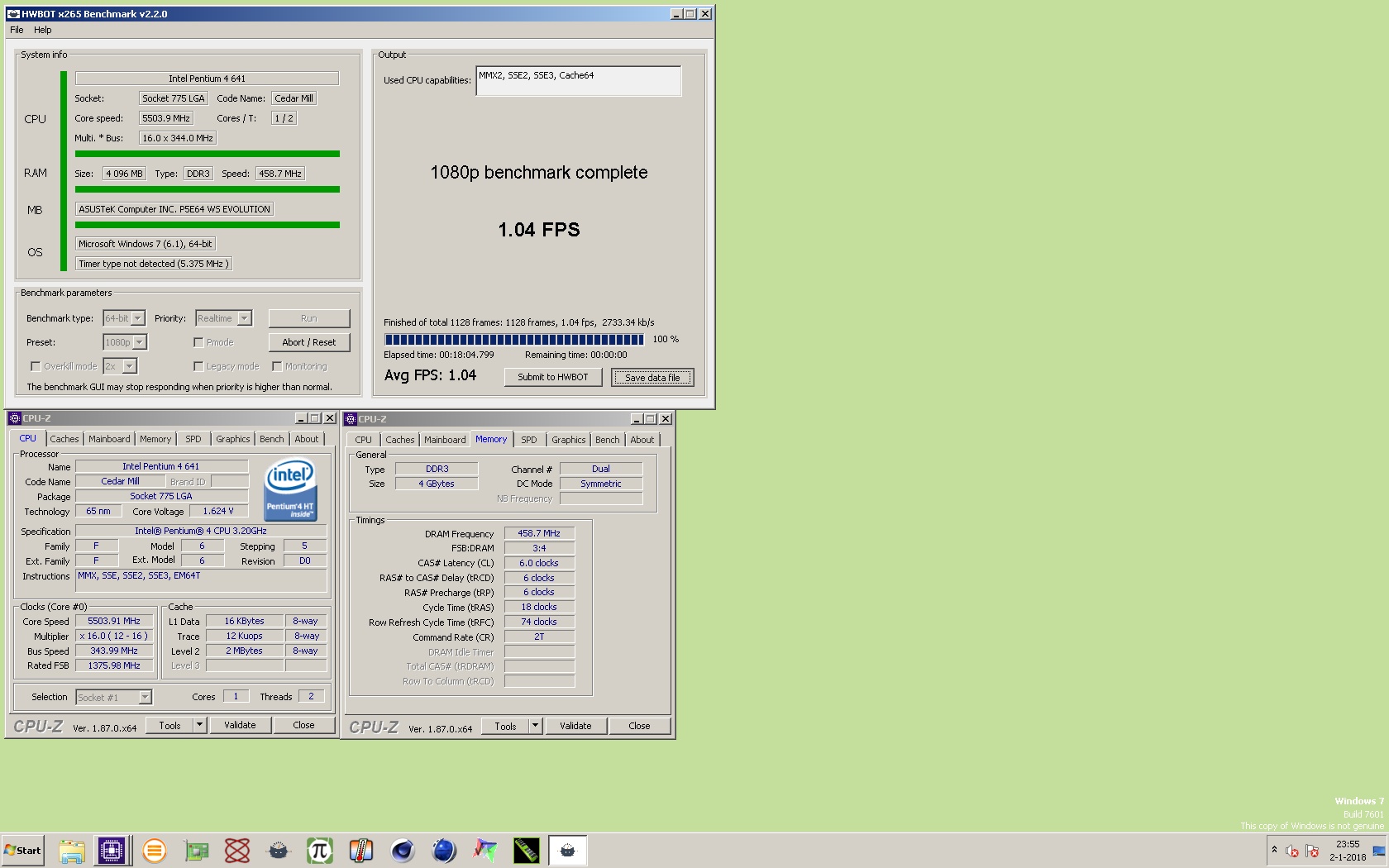Open the File menu in HWBOT
Screen dimensions: 1389x868
pos(17,30)
